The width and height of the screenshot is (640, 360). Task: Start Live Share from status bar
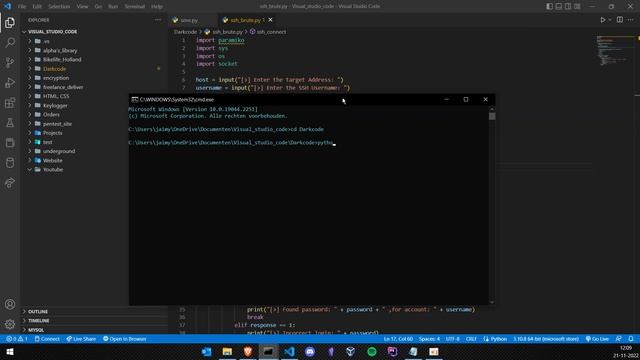81,339
